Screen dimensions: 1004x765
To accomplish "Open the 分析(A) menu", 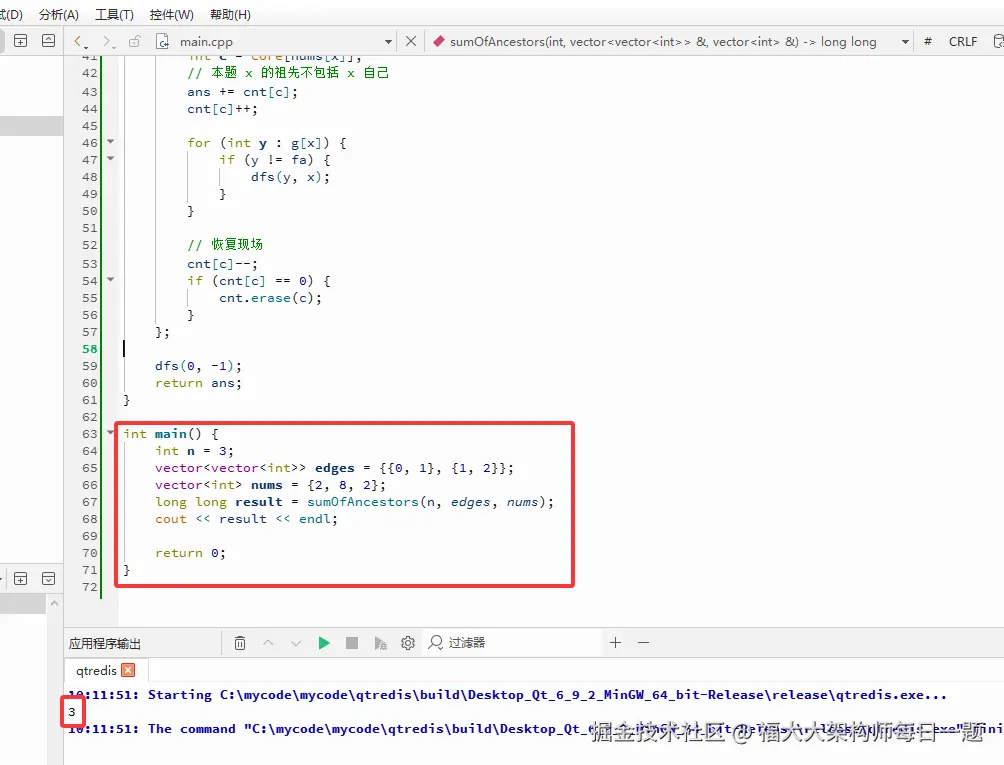I will tap(58, 14).
